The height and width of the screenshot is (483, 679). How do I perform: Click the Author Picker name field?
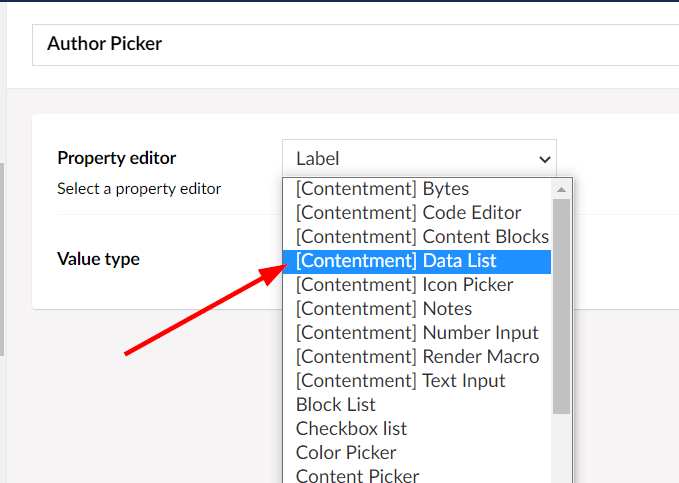[355, 45]
